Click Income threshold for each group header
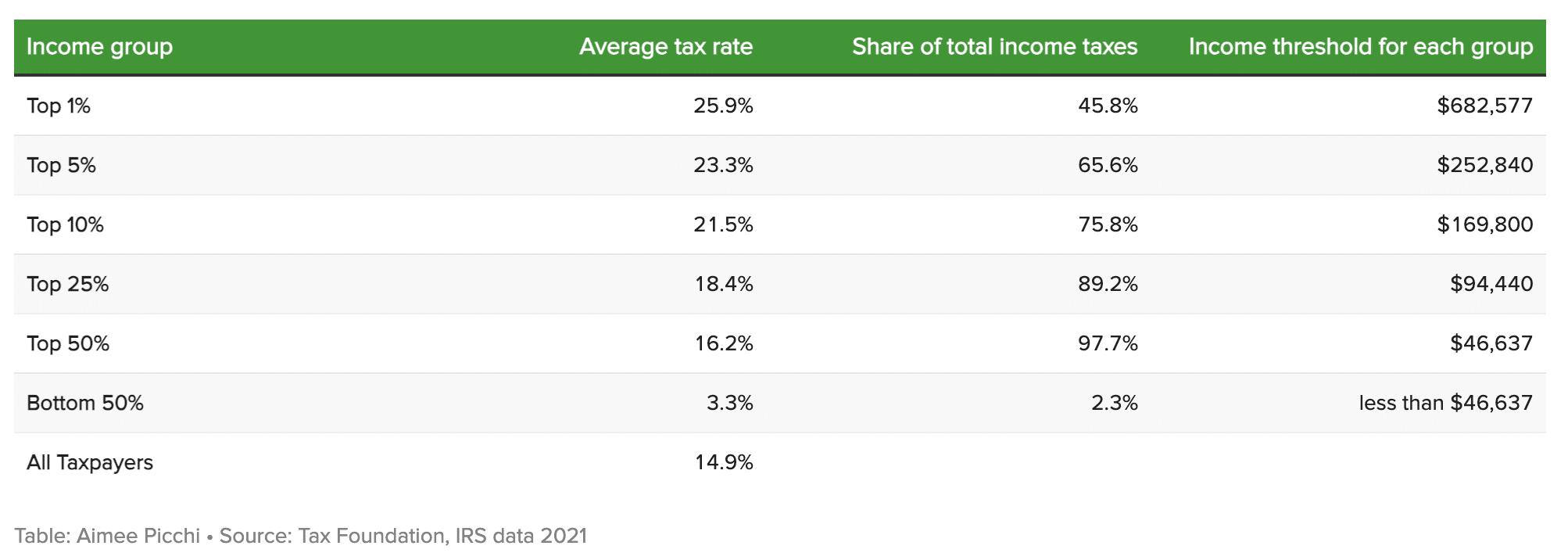The image size is (1568, 560). 1360,47
